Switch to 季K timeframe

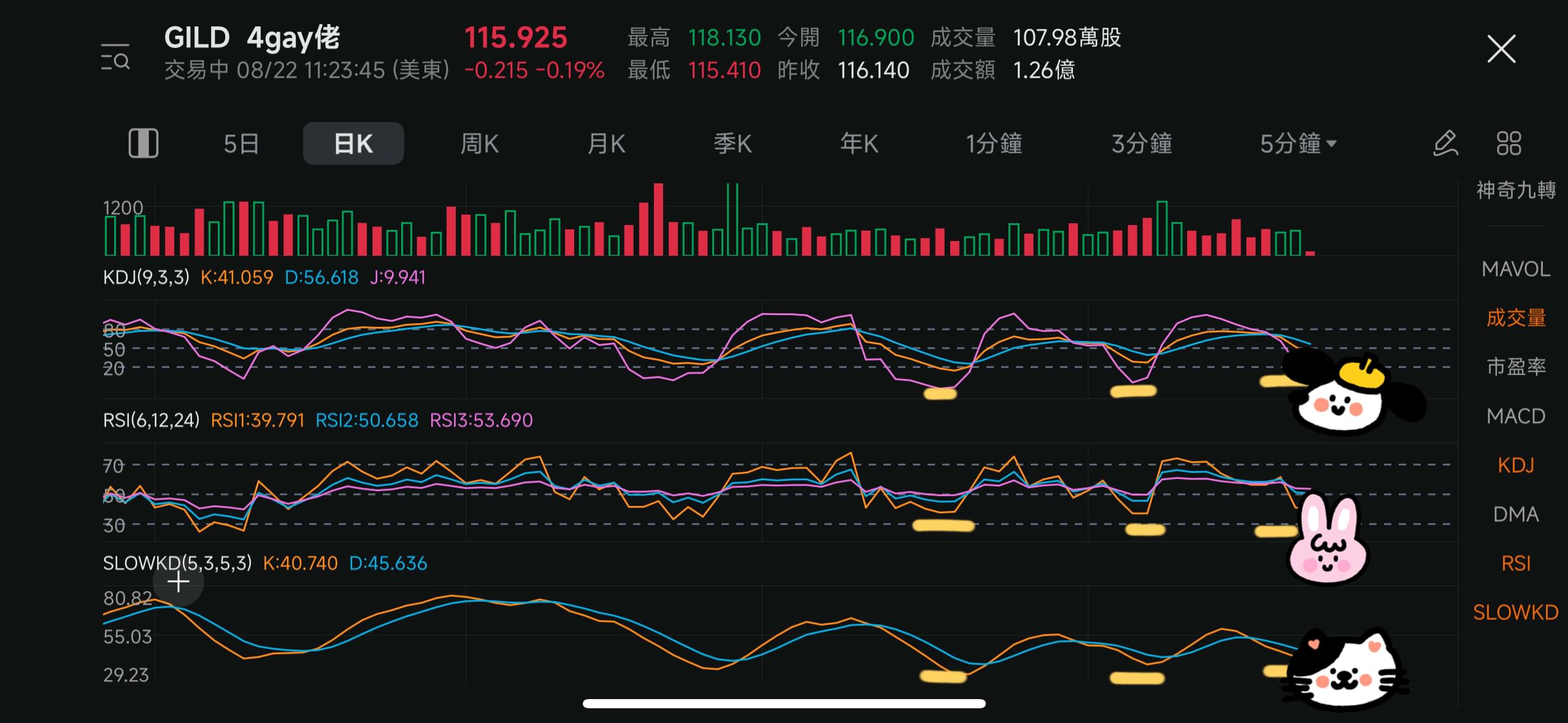pos(733,144)
